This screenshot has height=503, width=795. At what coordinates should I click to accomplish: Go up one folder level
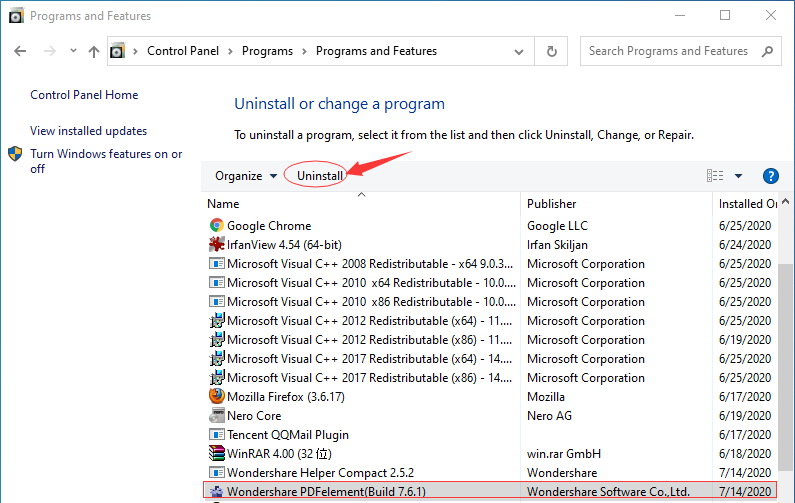pyautogui.click(x=94, y=51)
